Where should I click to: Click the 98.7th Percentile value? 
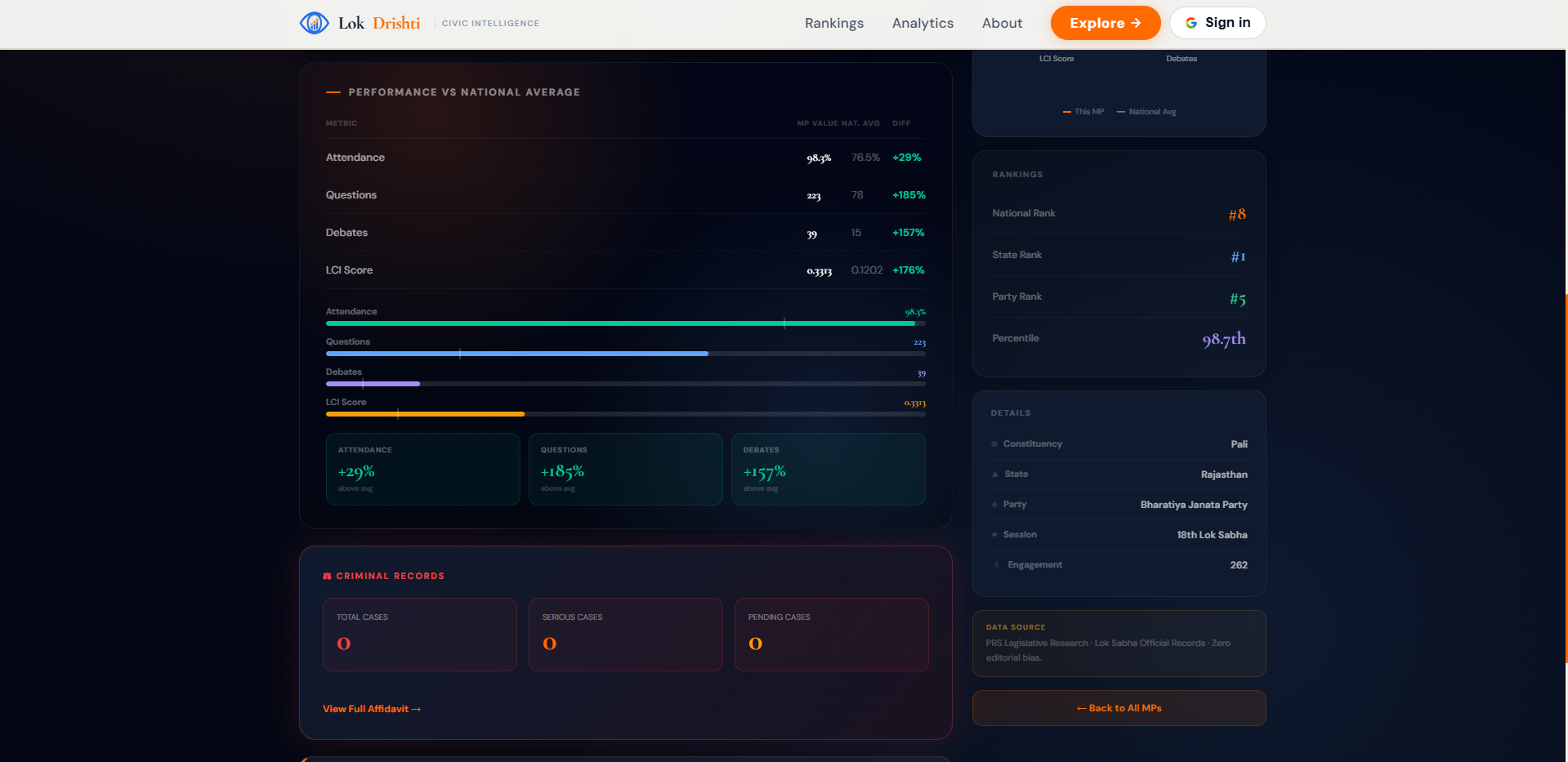coord(1222,339)
